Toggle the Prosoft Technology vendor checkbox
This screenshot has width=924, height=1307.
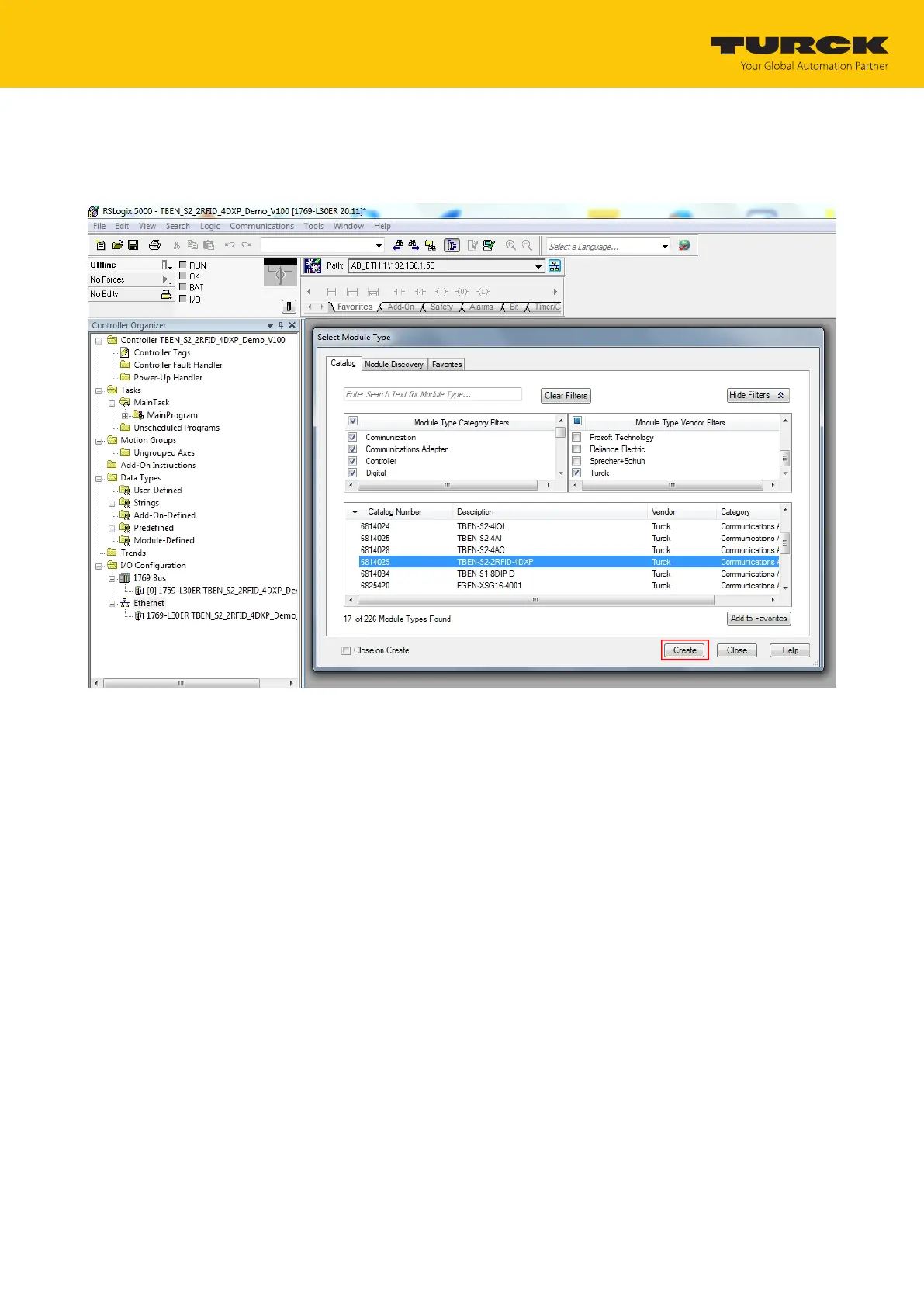576,437
